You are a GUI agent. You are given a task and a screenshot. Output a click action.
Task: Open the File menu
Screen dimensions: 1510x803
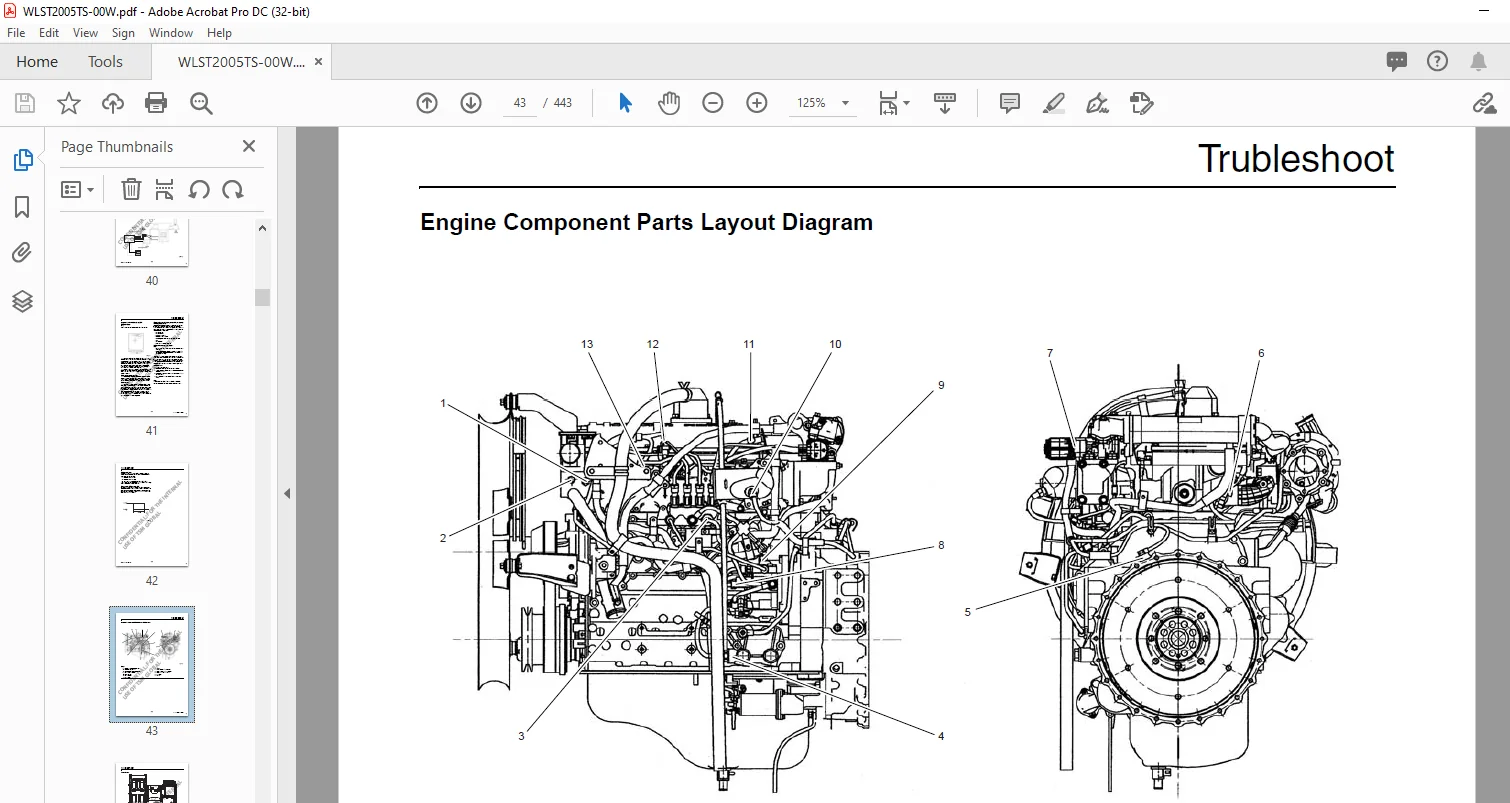point(16,33)
